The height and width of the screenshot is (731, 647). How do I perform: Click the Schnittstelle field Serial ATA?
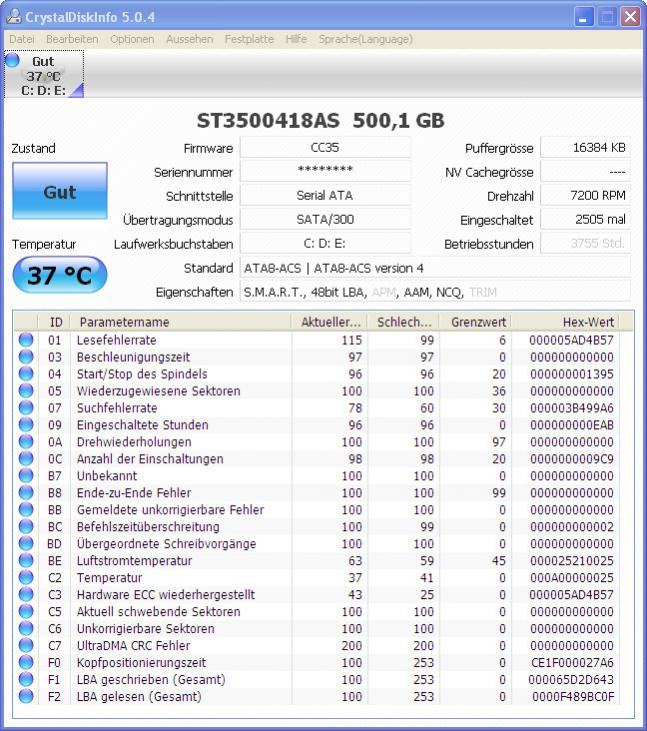click(x=325, y=195)
